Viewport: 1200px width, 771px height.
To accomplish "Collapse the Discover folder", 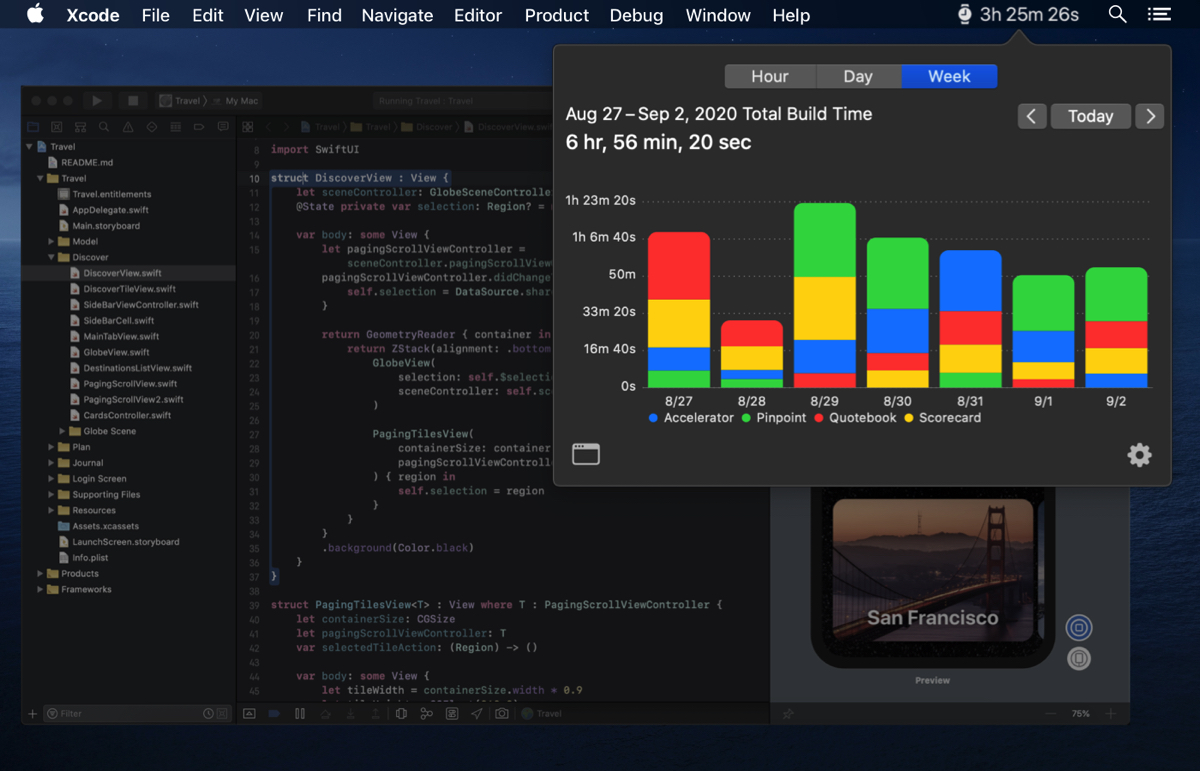I will click(x=52, y=257).
